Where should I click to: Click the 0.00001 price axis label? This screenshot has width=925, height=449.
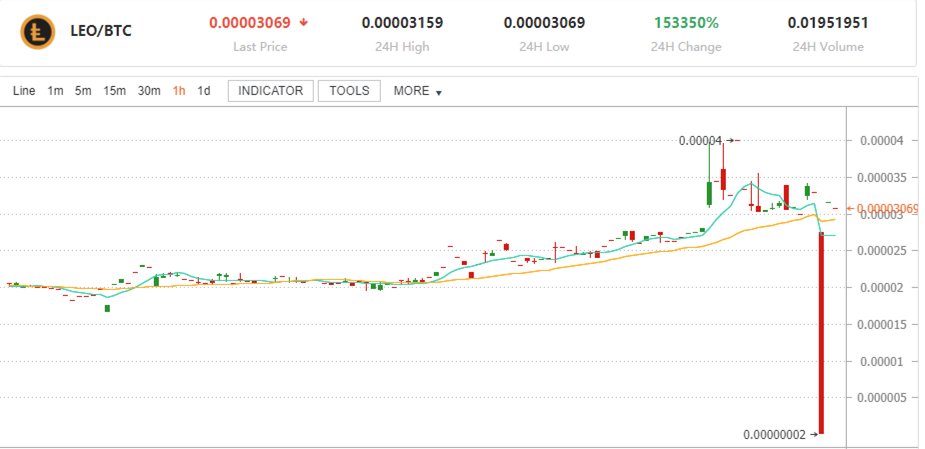pyautogui.click(x=882, y=361)
